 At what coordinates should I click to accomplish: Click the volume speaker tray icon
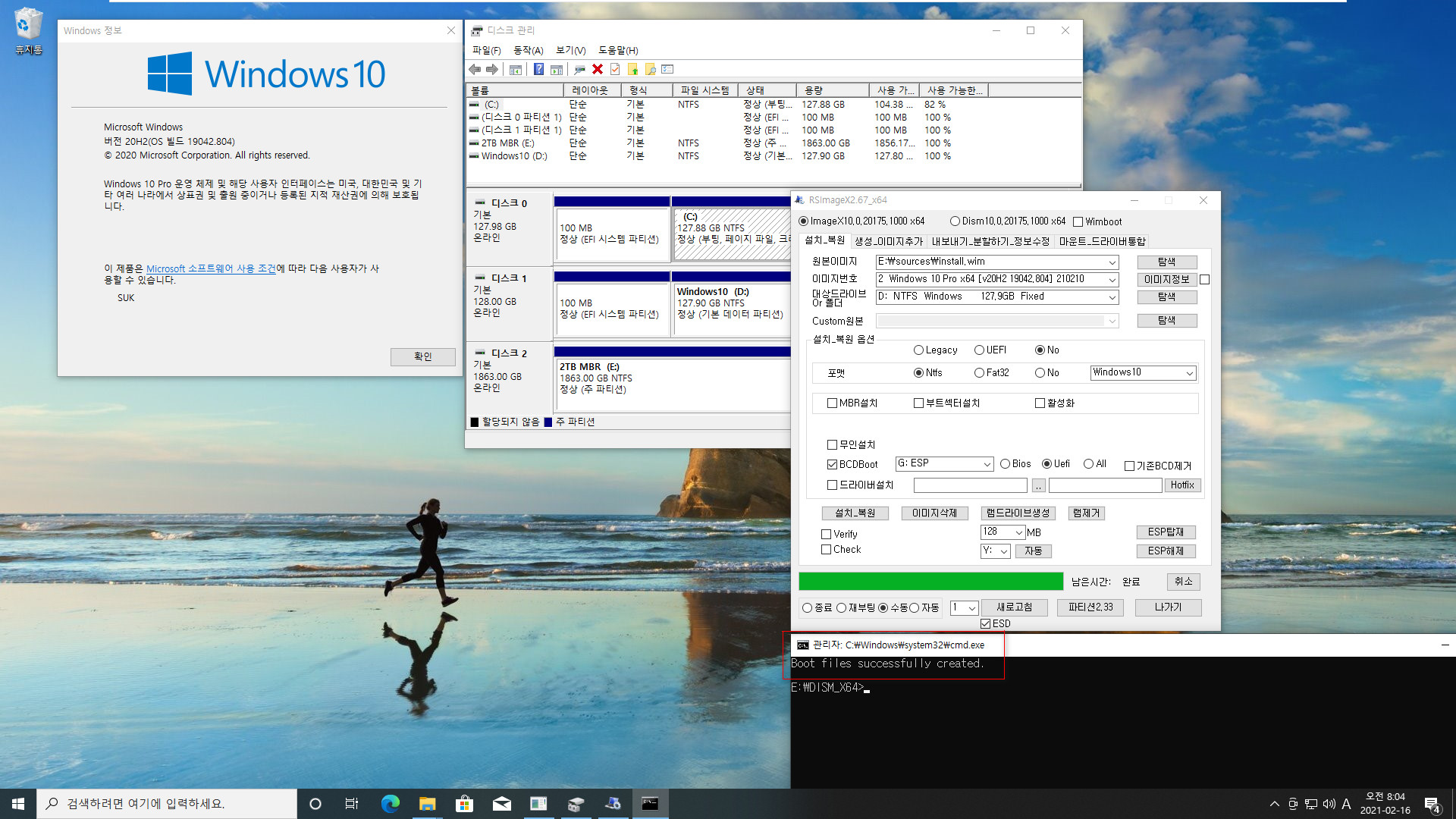point(1329,804)
